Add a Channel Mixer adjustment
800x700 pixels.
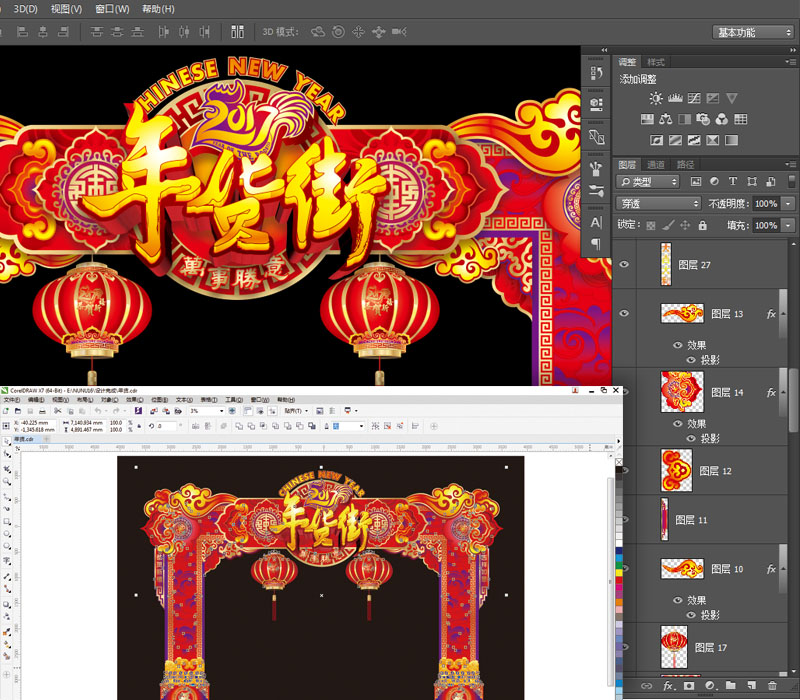(721, 119)
